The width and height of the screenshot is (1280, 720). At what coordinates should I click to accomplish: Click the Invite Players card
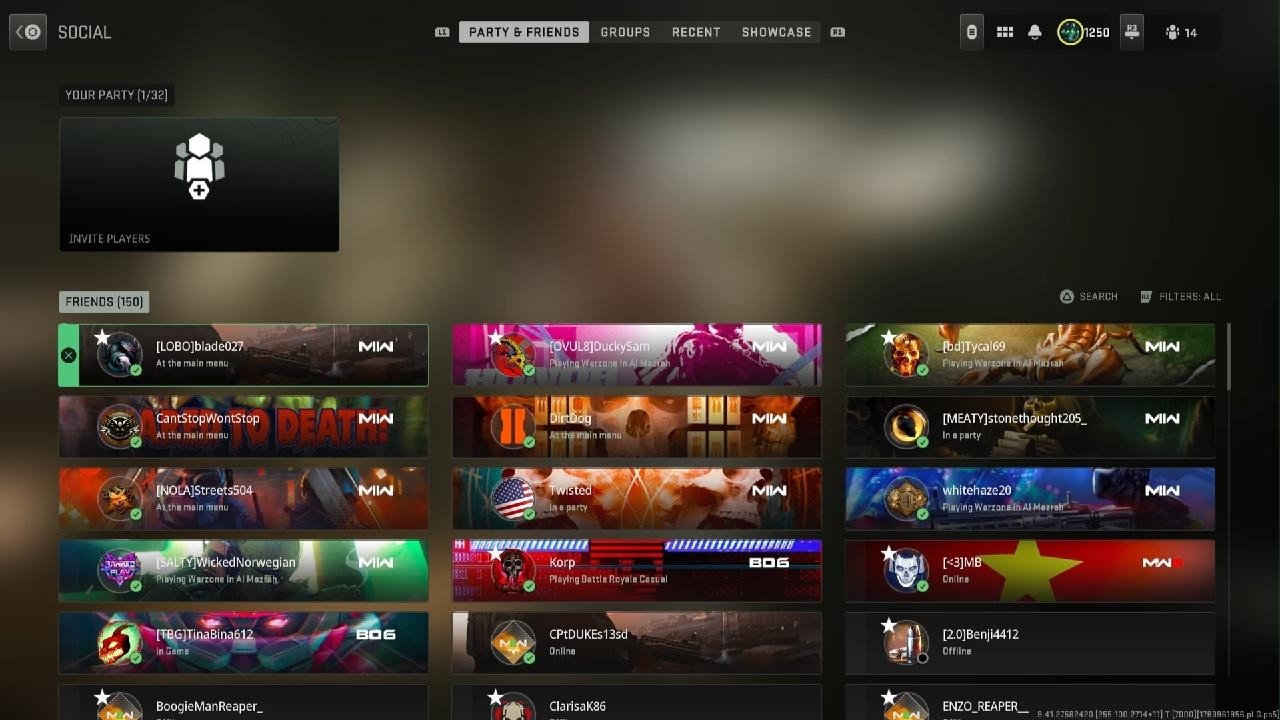pos(199,185)
